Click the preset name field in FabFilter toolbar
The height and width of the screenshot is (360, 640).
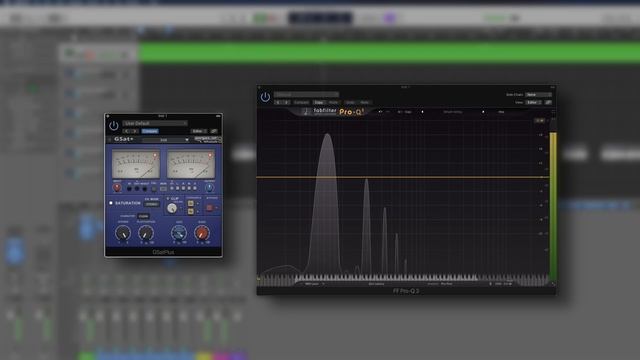pos(453,112)
